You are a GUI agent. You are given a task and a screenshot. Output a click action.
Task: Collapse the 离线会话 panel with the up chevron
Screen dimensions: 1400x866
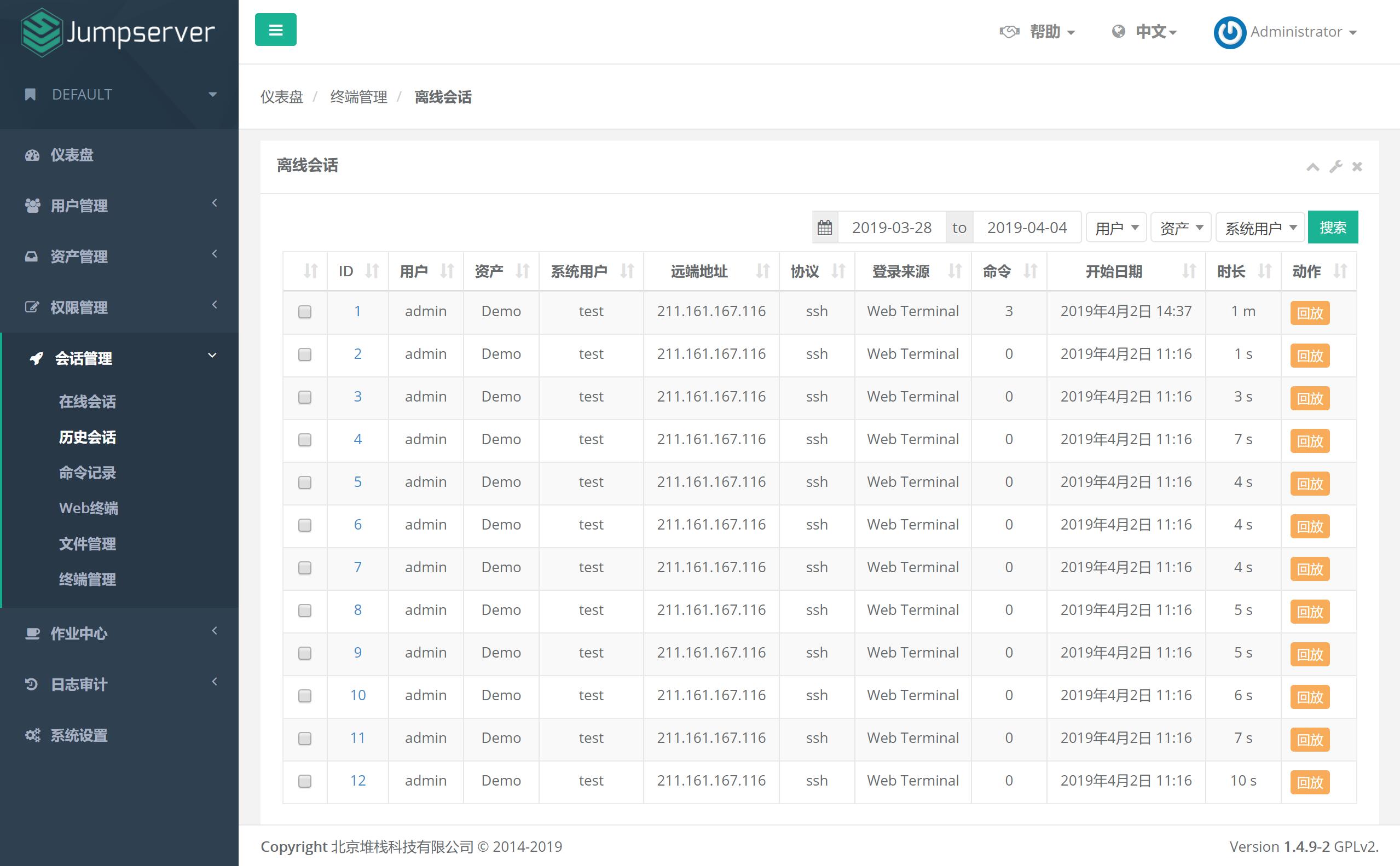pos(1313,167)
